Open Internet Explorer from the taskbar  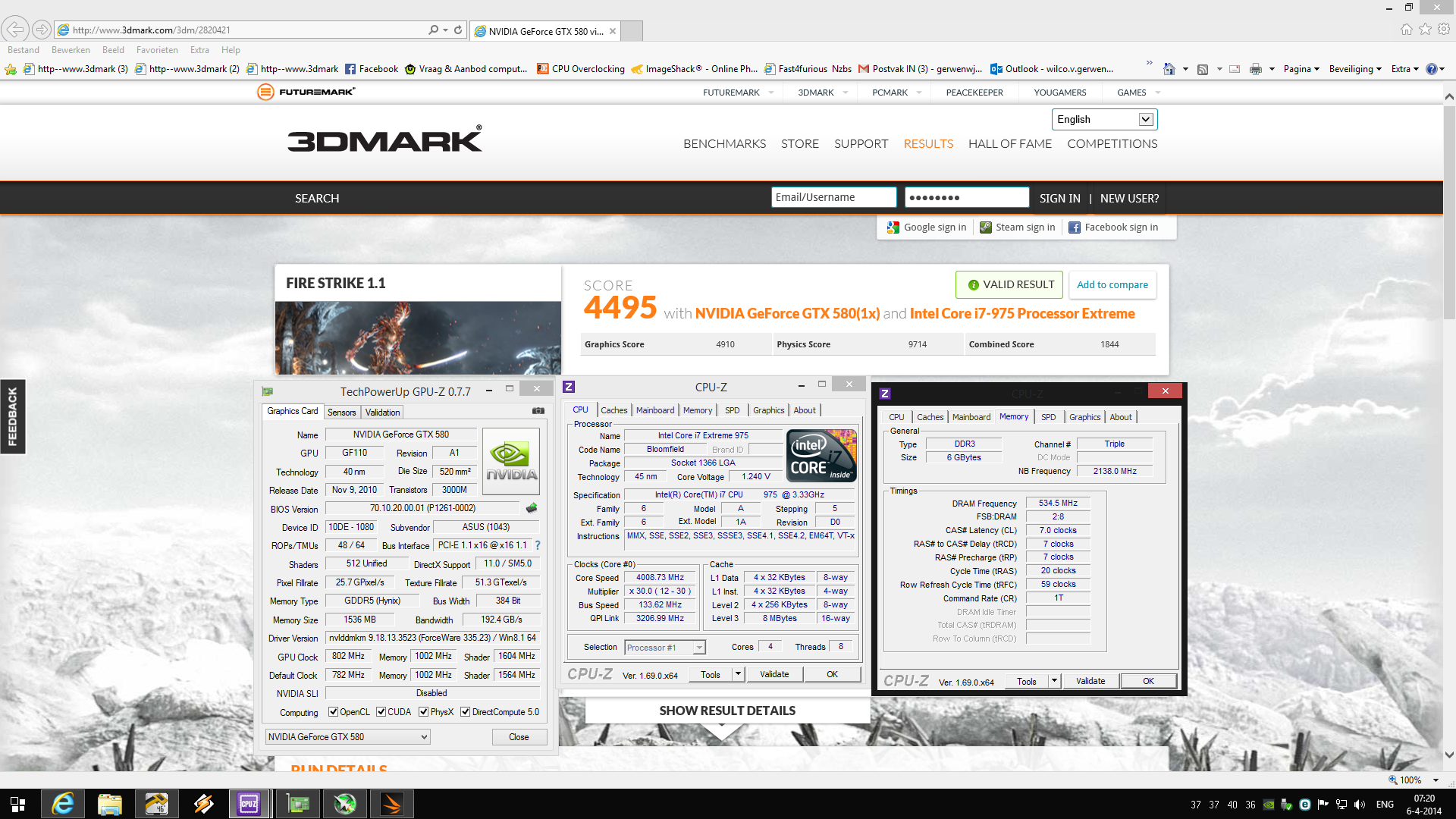[x=62, y=804]
